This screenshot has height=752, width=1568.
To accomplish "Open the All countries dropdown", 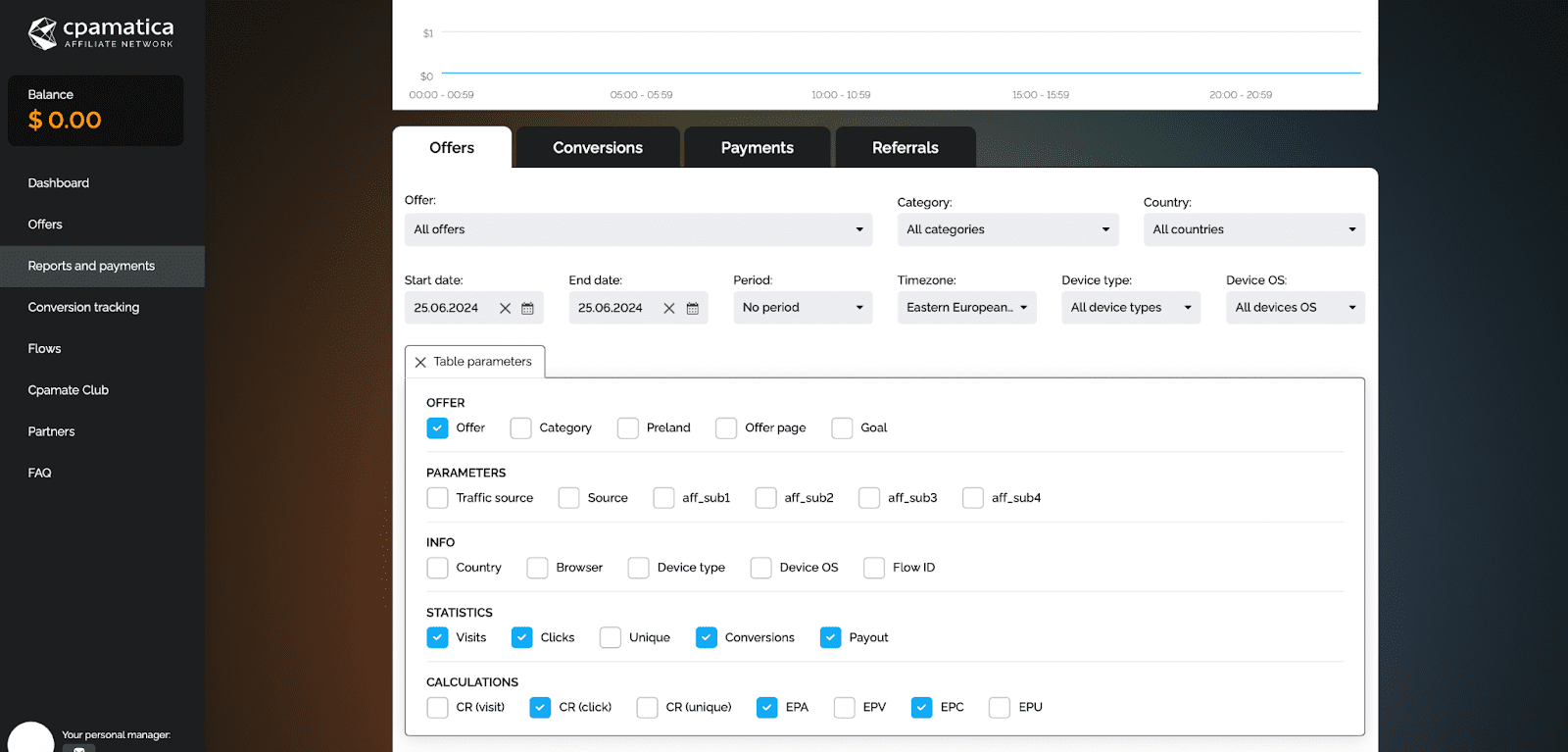I will (1253, 229).
